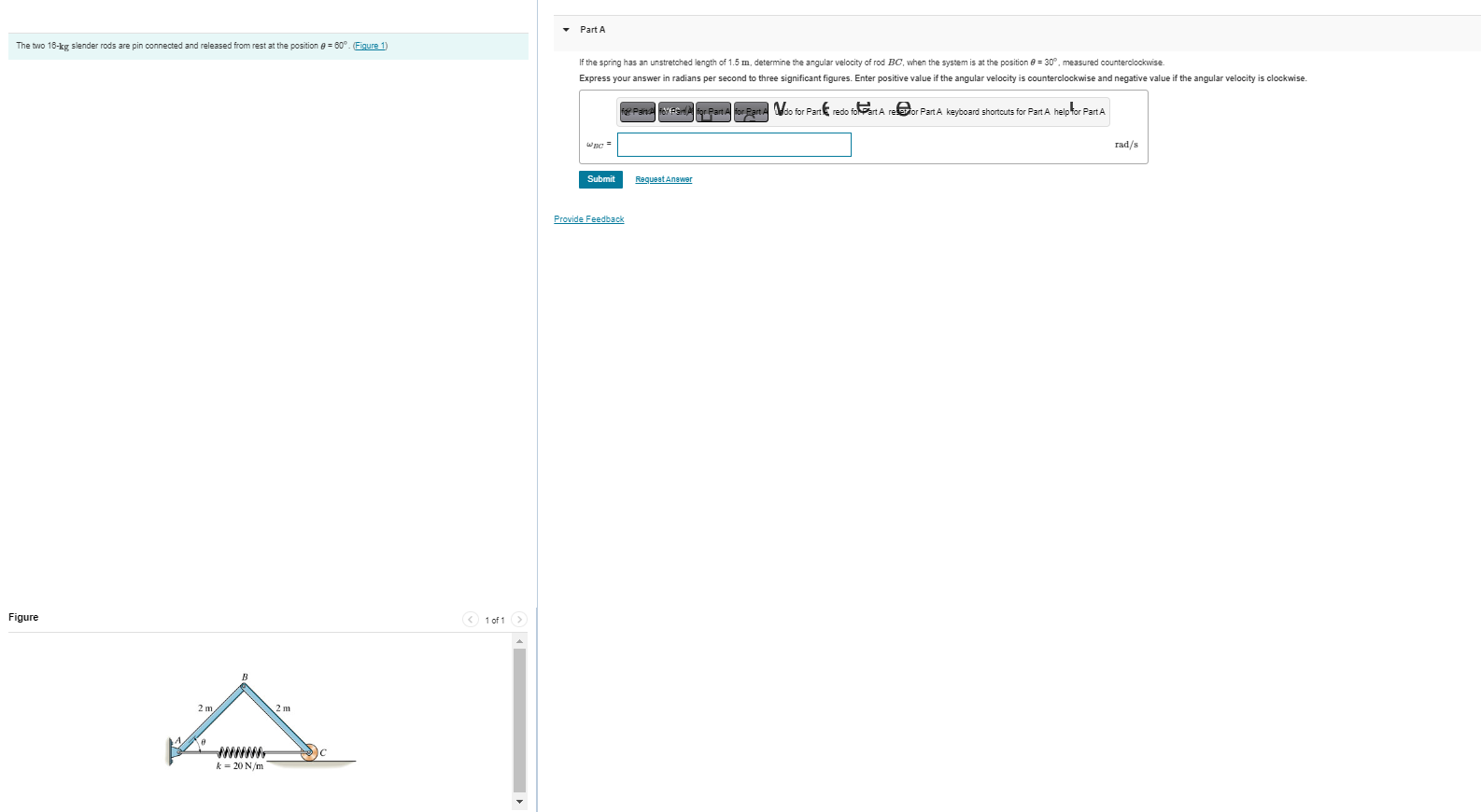Click the figure panel scrollbar up arrow

(520, 640)
